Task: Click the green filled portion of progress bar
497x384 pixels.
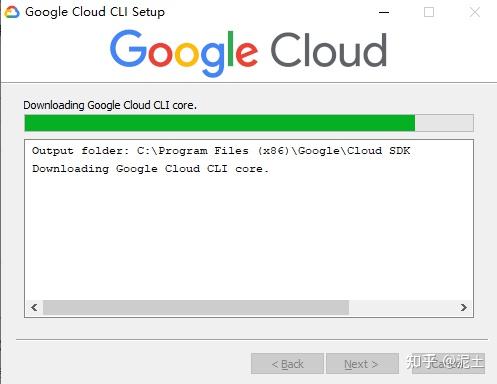Action: 220,123
